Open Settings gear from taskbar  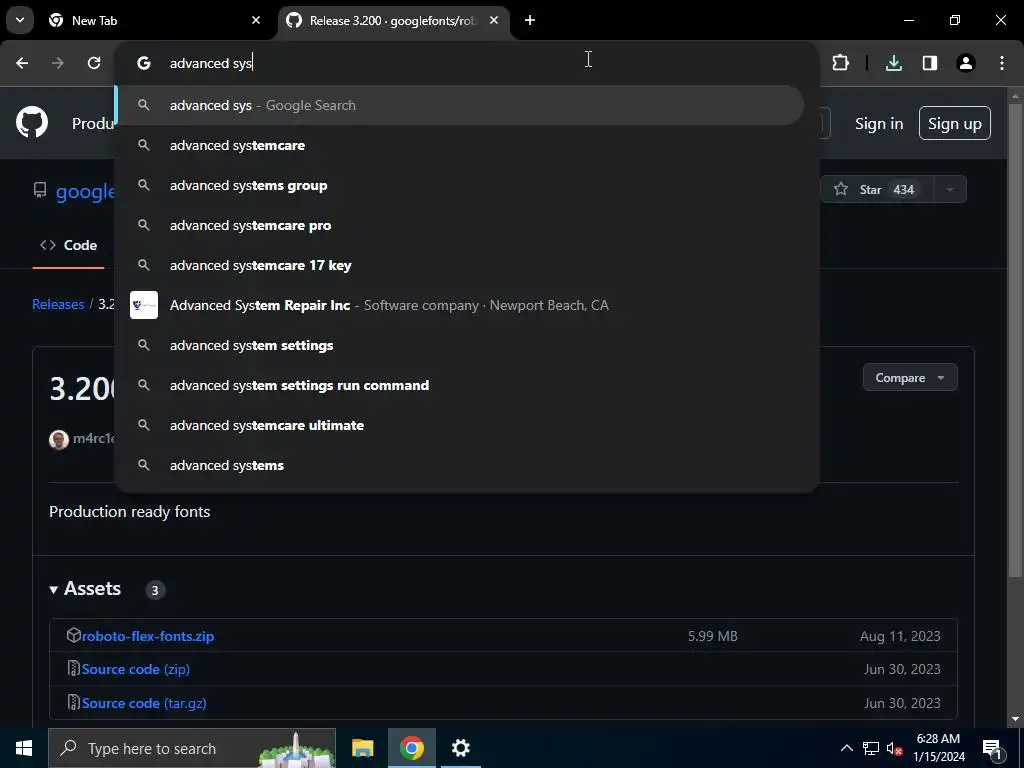[x=460, y=748]
